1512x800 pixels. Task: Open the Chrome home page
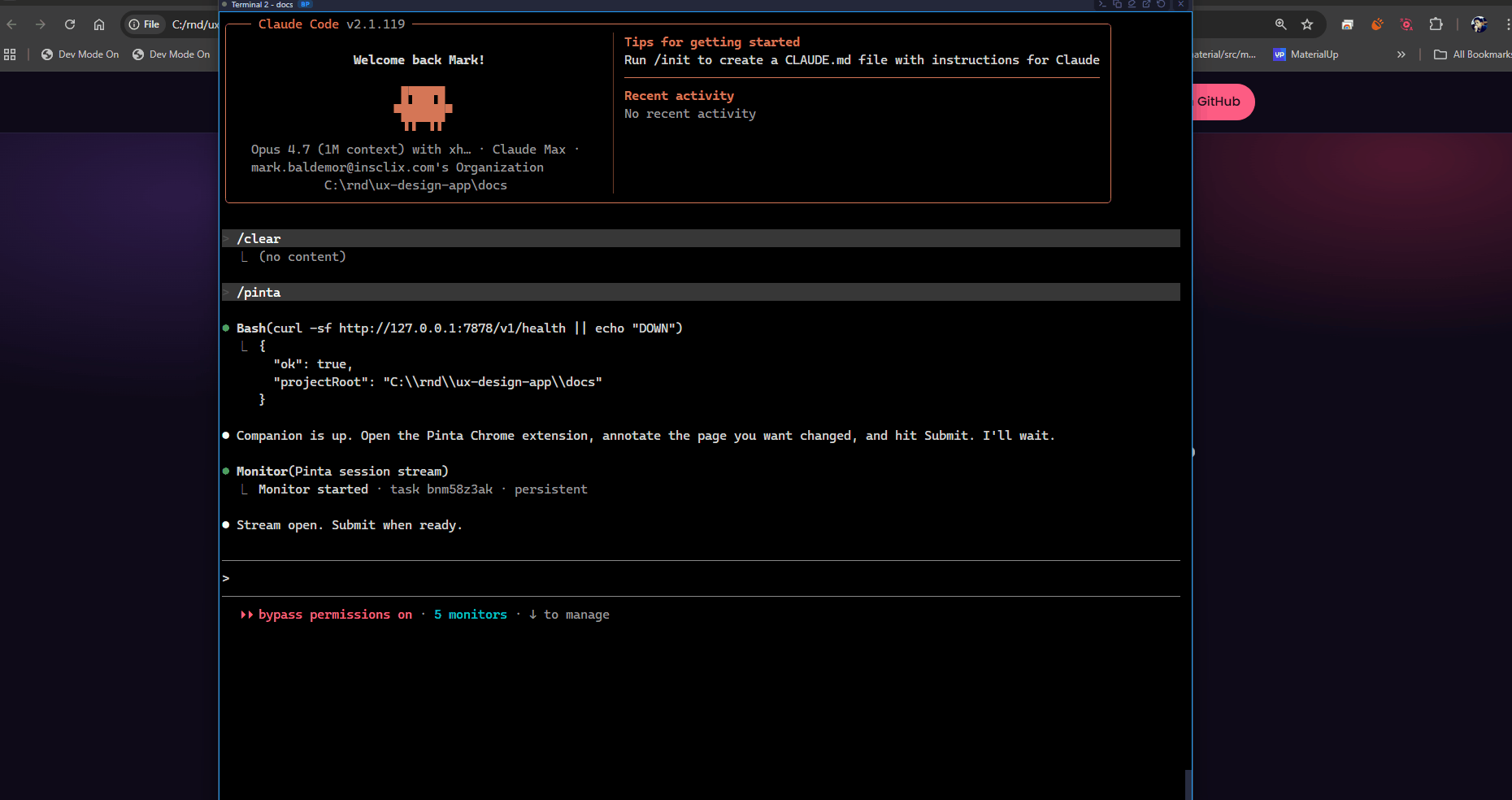point(99,24)
